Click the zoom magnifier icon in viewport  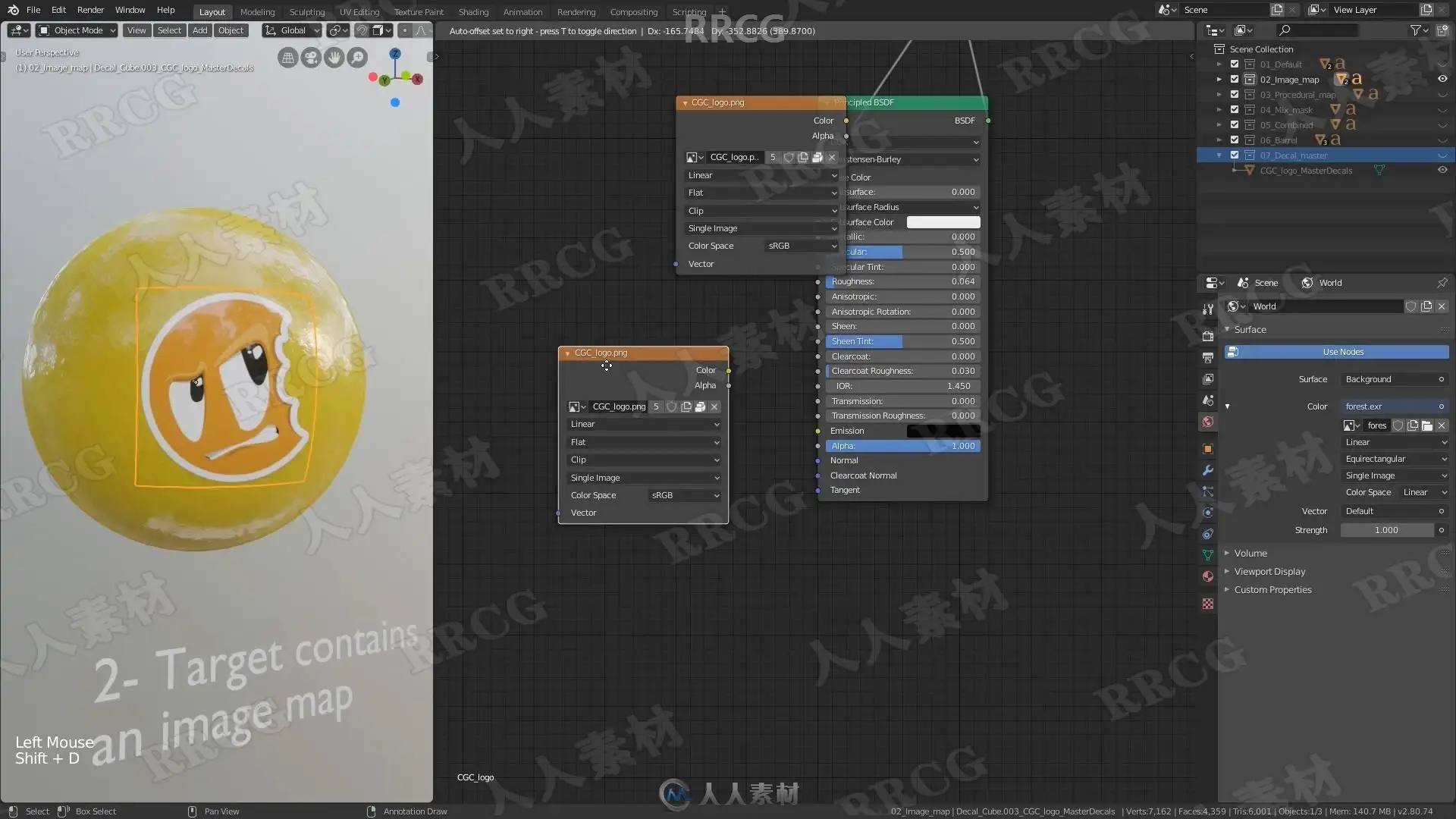356,58
